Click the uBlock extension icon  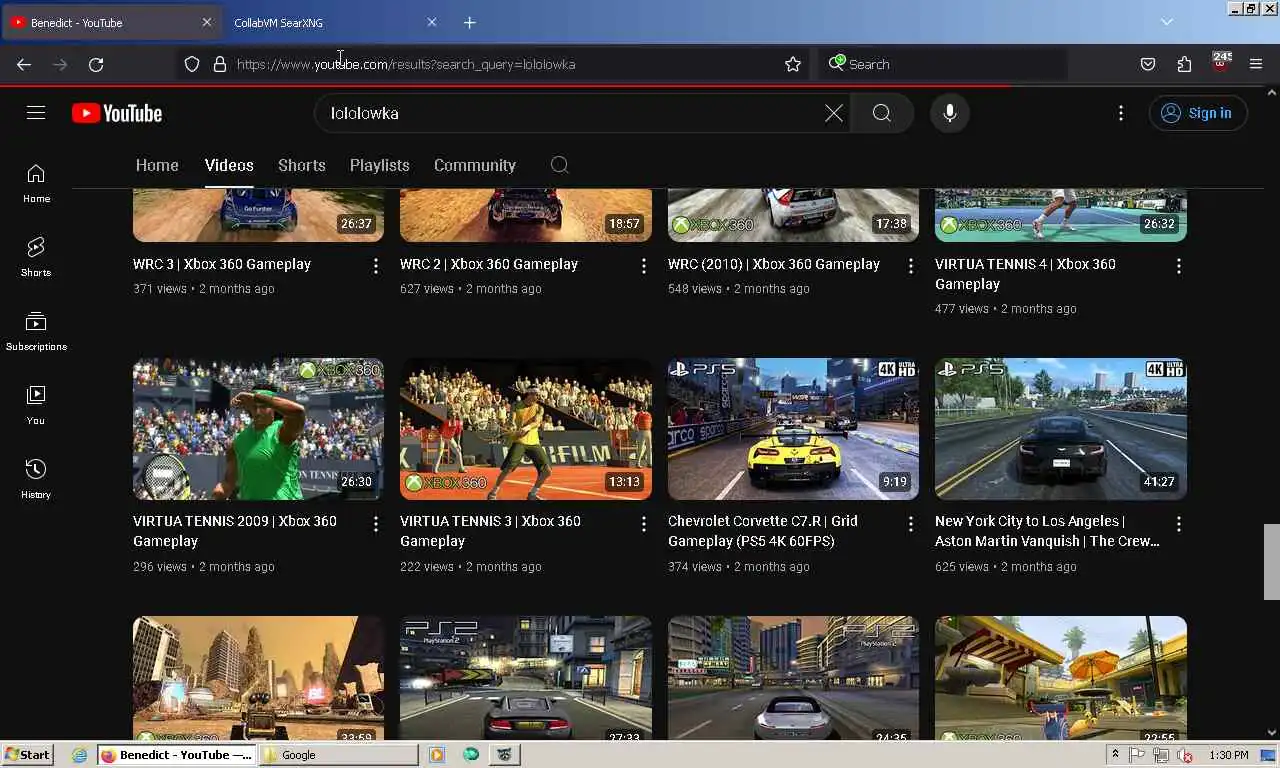click(x=1221, y=62)
